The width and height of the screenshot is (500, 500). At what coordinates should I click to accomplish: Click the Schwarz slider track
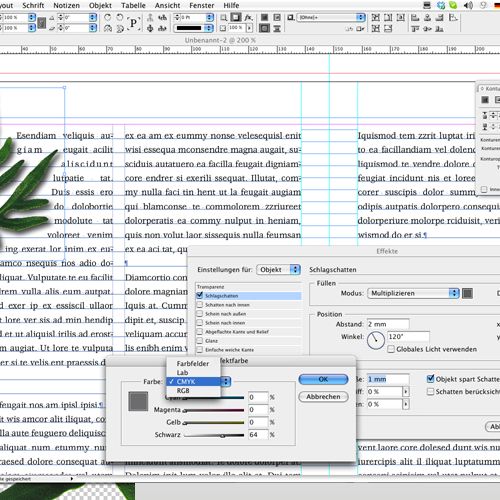point(214,435)
